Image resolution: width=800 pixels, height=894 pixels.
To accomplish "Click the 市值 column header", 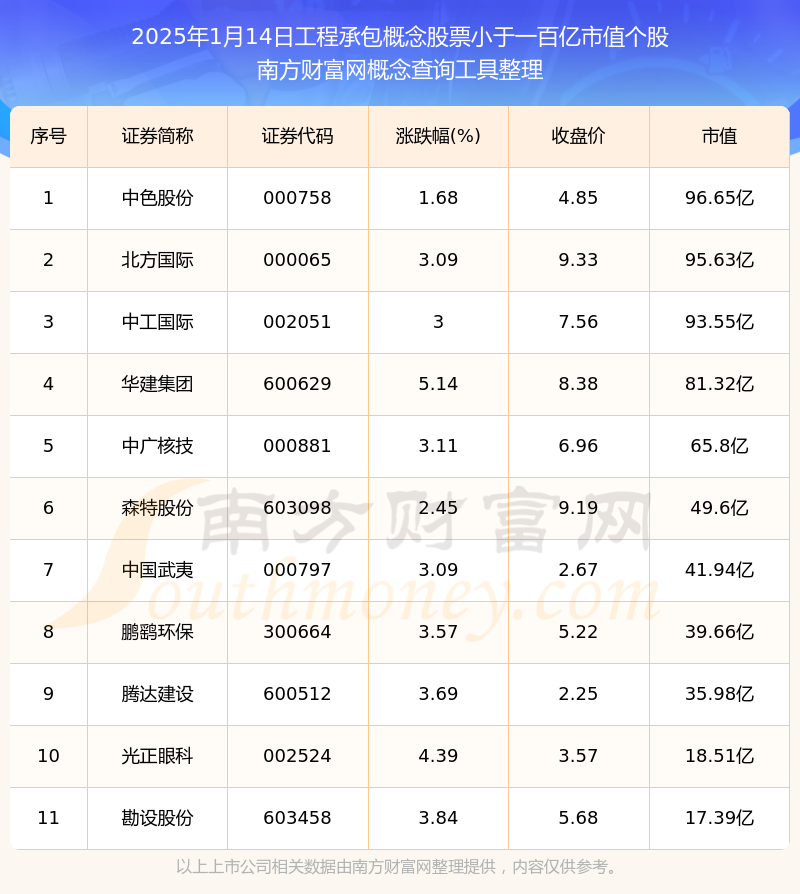I will click(x=720, y=136).
